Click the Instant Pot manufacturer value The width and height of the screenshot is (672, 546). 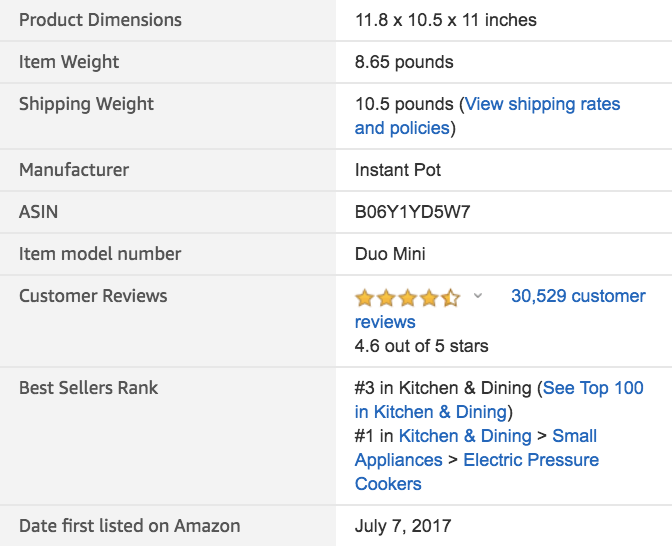tap(398, 170)
